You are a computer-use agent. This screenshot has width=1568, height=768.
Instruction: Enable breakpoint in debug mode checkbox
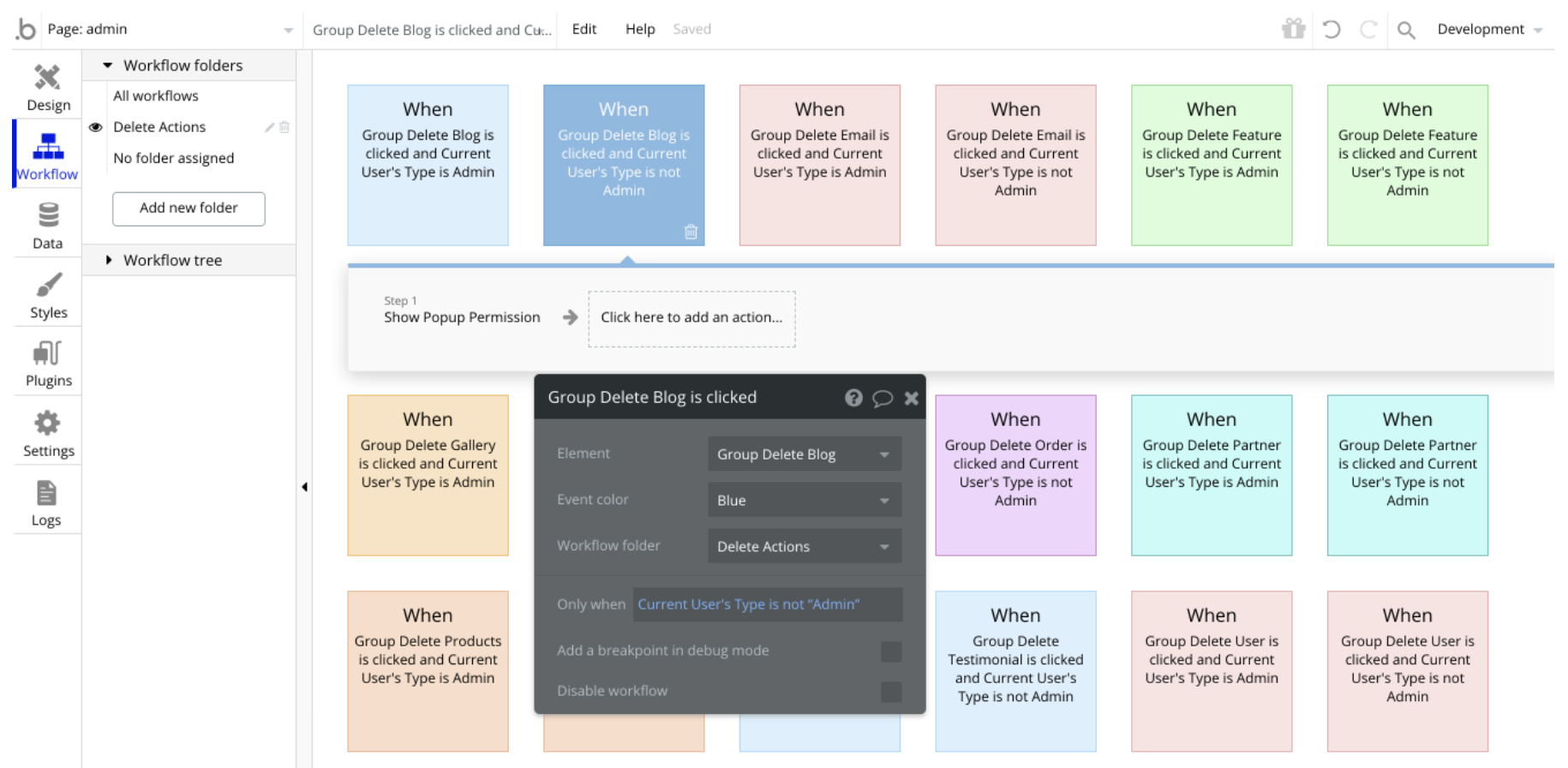pyautogui.click(x=891, y=651)
